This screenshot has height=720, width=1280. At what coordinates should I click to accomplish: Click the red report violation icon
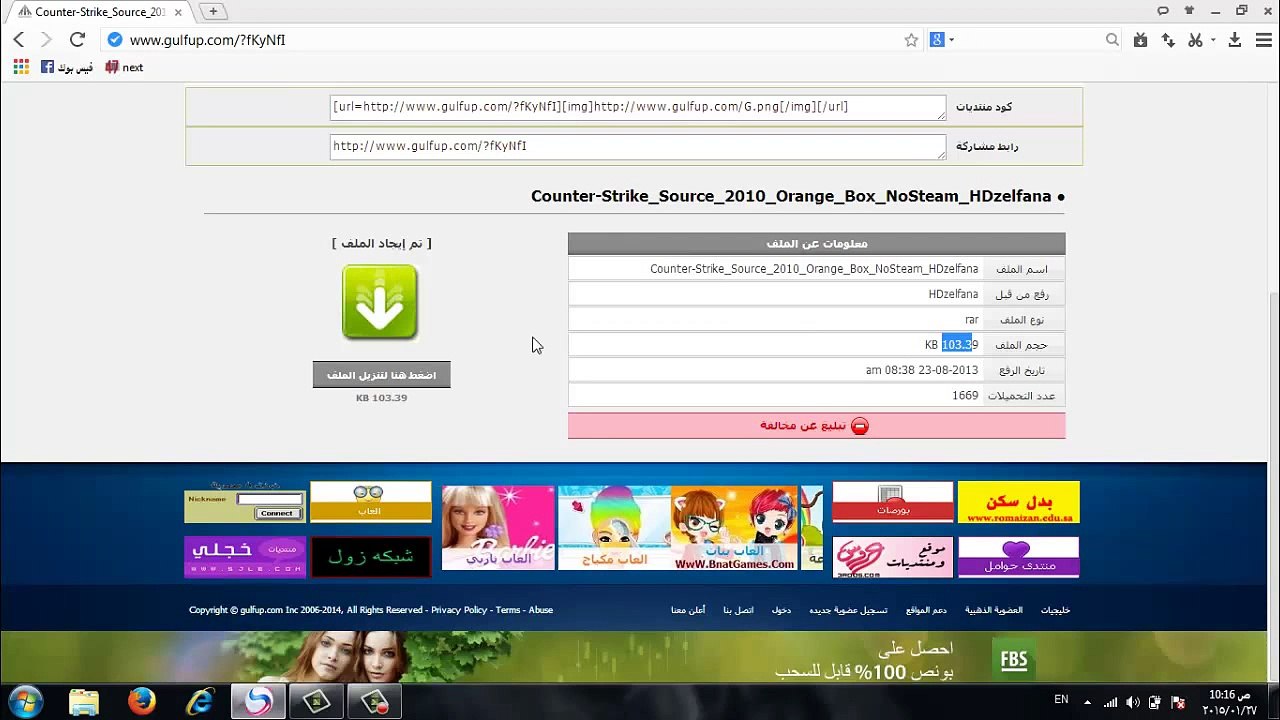[x=859, y=426]
